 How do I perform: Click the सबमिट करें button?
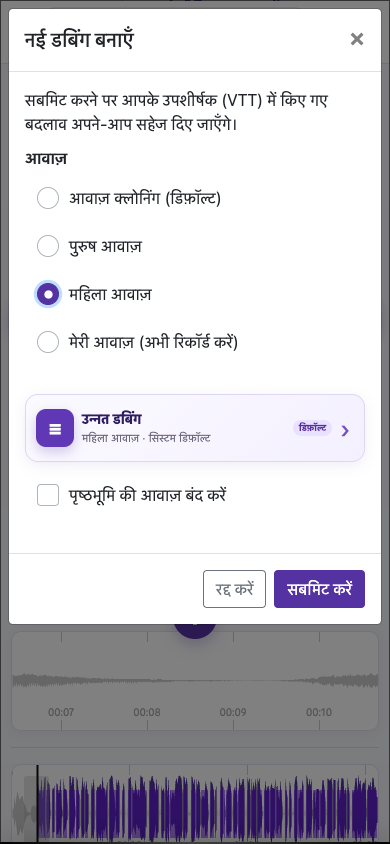coord(320,589)
